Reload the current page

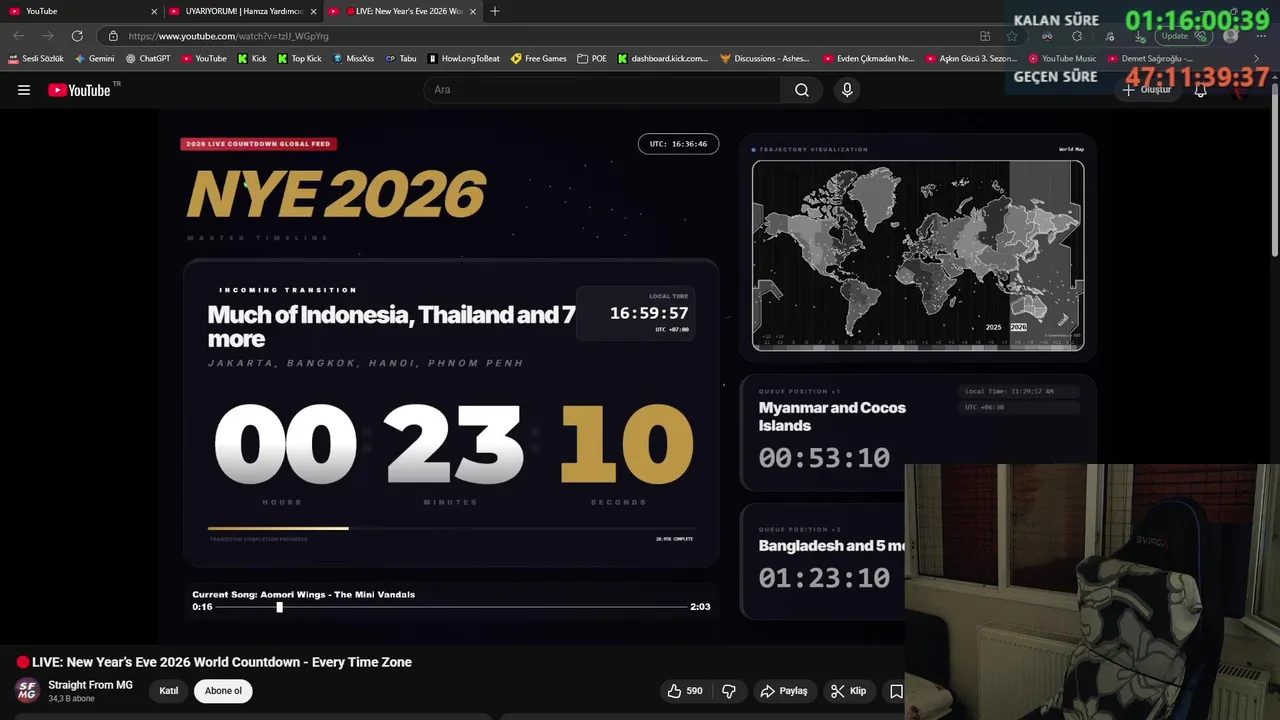point(77,35)
